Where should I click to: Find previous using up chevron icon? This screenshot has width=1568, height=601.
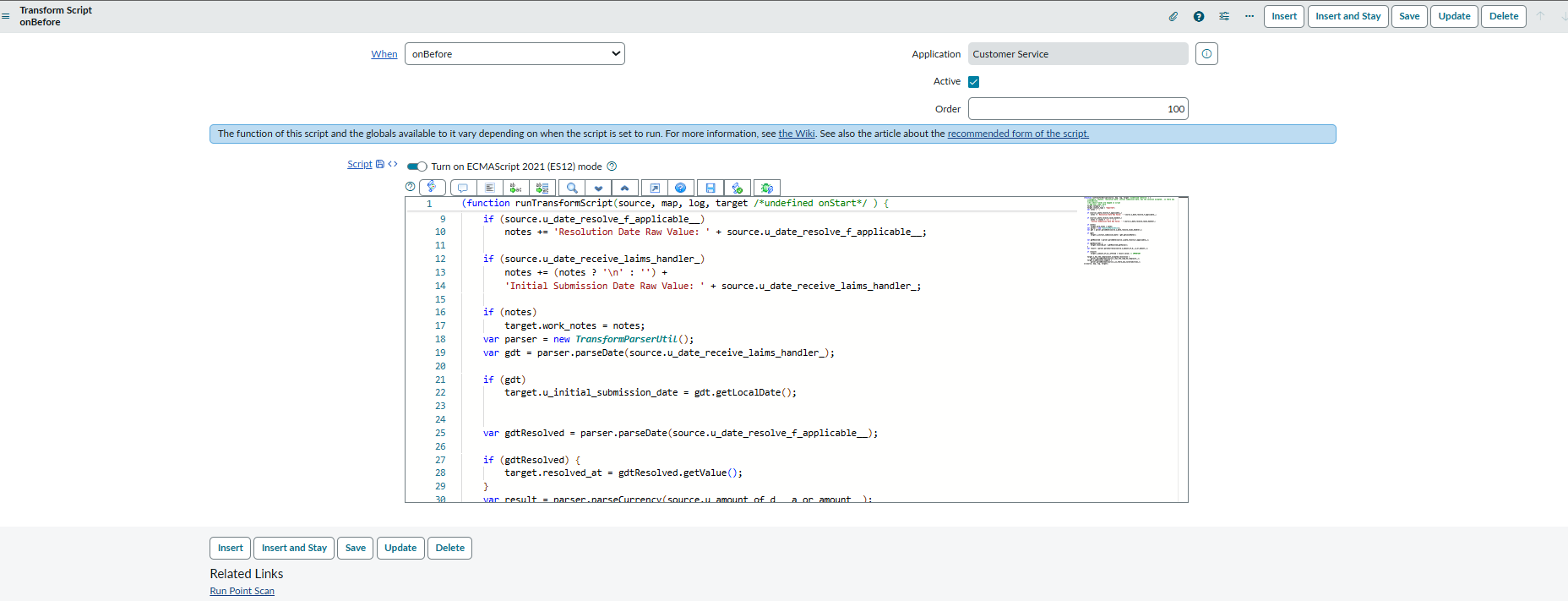point(624,188)
